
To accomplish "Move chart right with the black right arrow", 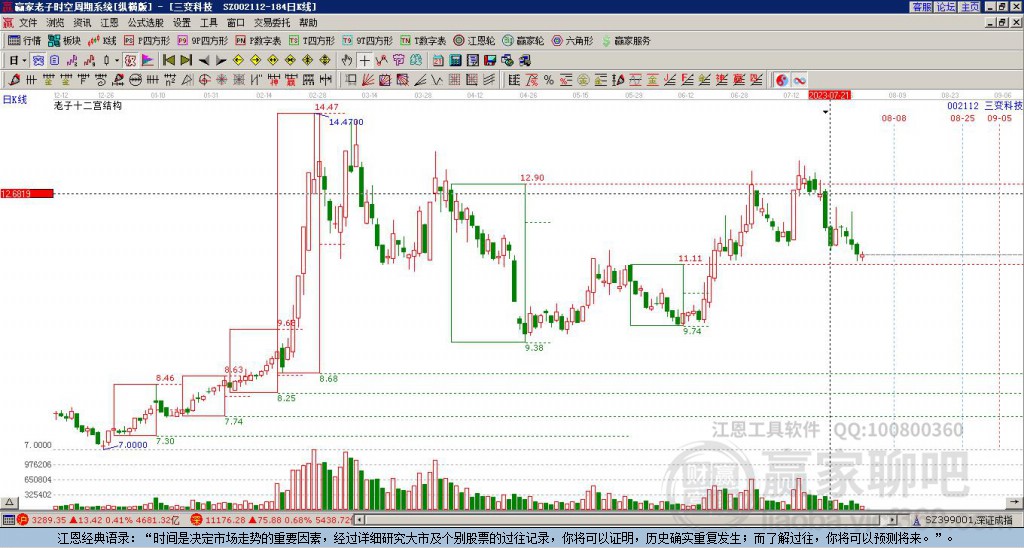I will tap(221, 60).
